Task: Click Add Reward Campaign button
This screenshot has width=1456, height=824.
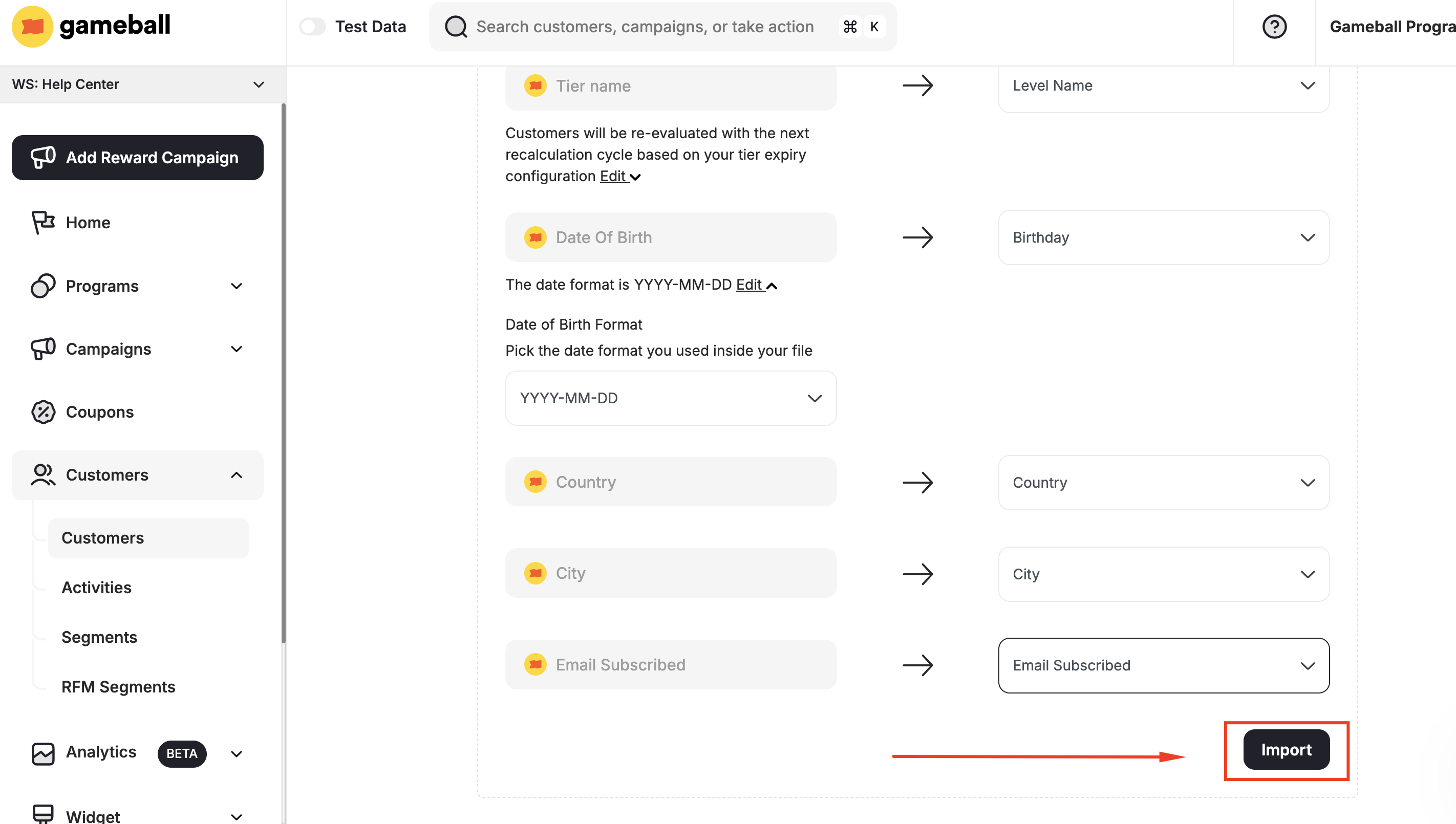Action: coord(138,157)
